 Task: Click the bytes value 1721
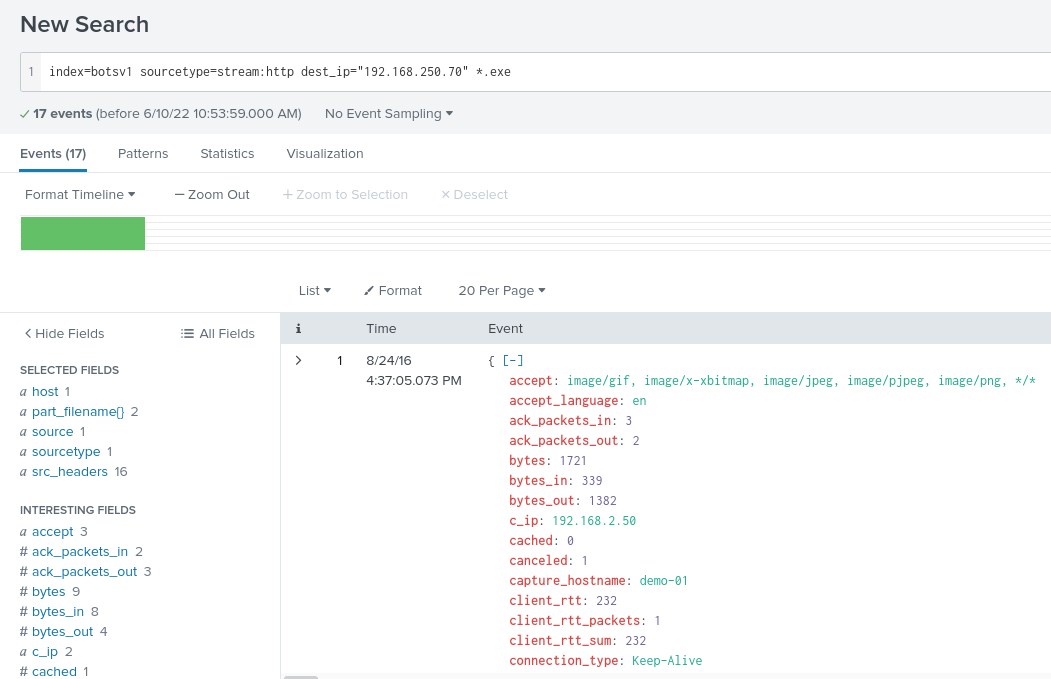click(x=573, y=460)
